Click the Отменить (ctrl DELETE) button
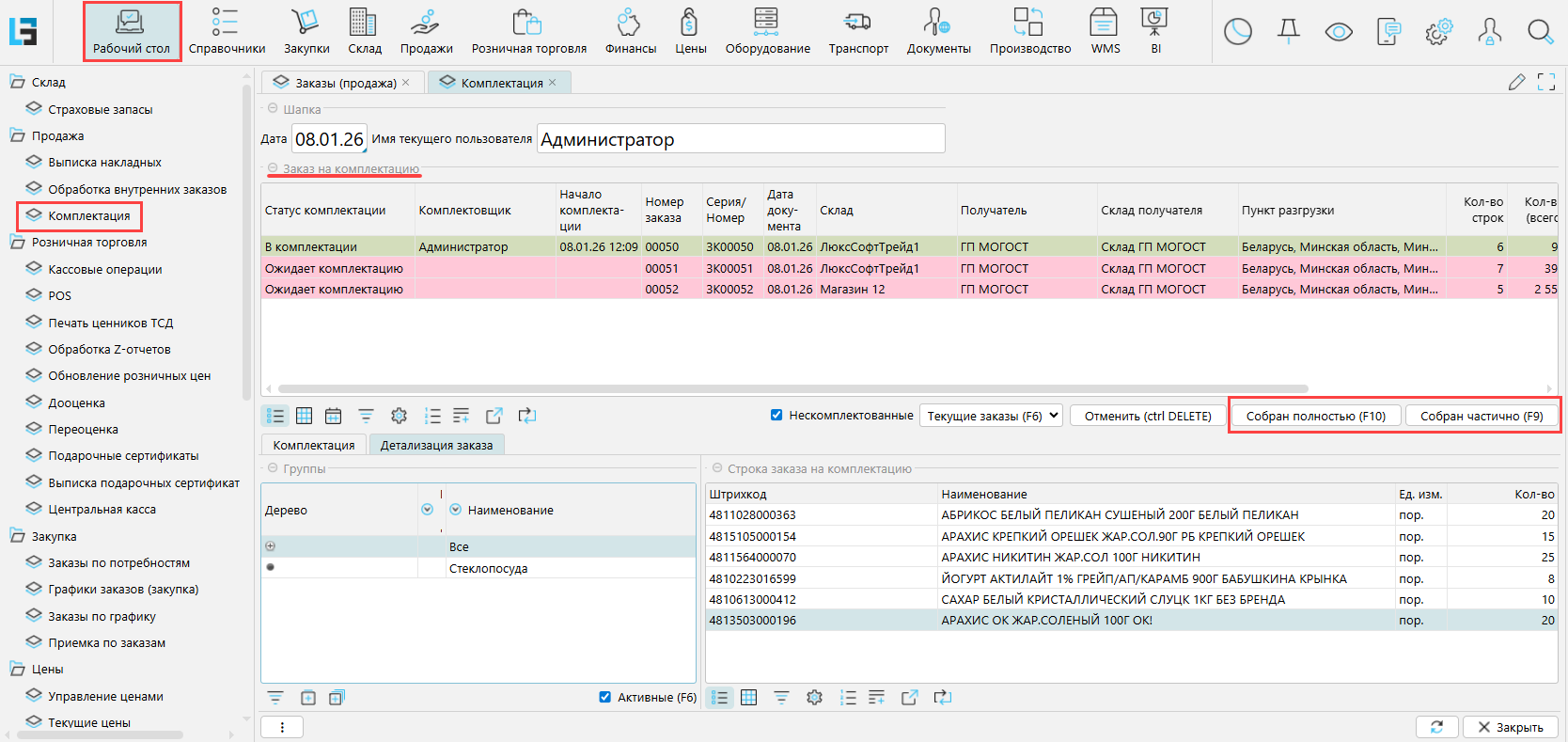Image resolution: width=1568 pixels, height=742 pixels. point(1147,416)
